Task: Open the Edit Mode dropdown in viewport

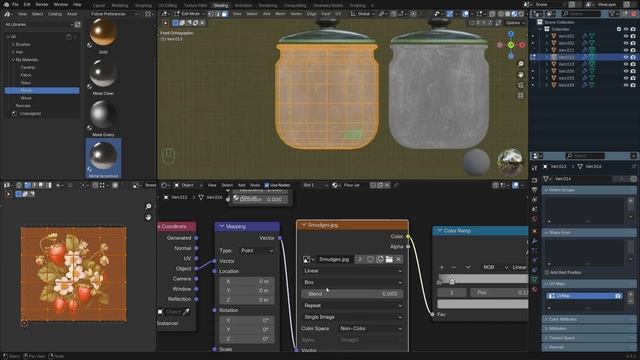Action: pos(190,14)
